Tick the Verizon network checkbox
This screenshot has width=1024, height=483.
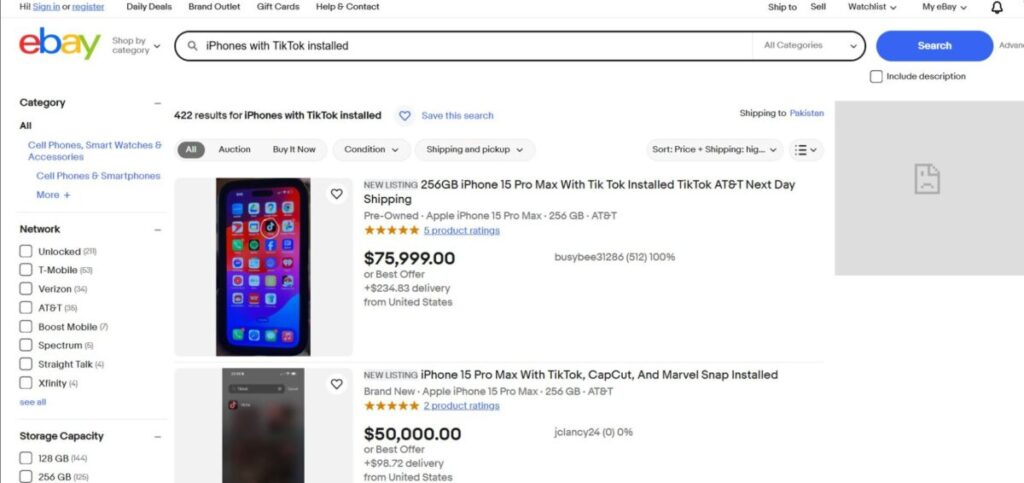26,289
